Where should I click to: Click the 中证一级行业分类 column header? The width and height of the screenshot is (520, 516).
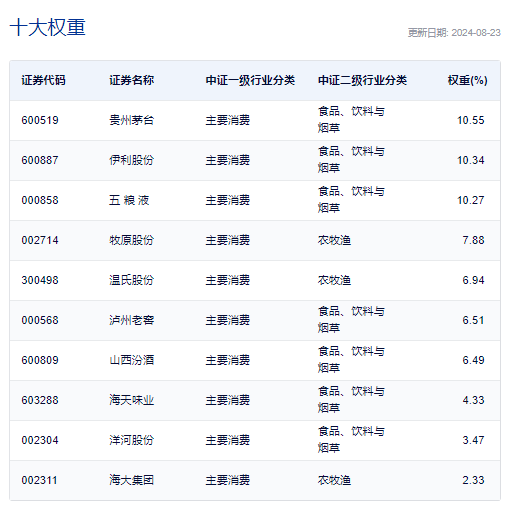tap(250, 80)
